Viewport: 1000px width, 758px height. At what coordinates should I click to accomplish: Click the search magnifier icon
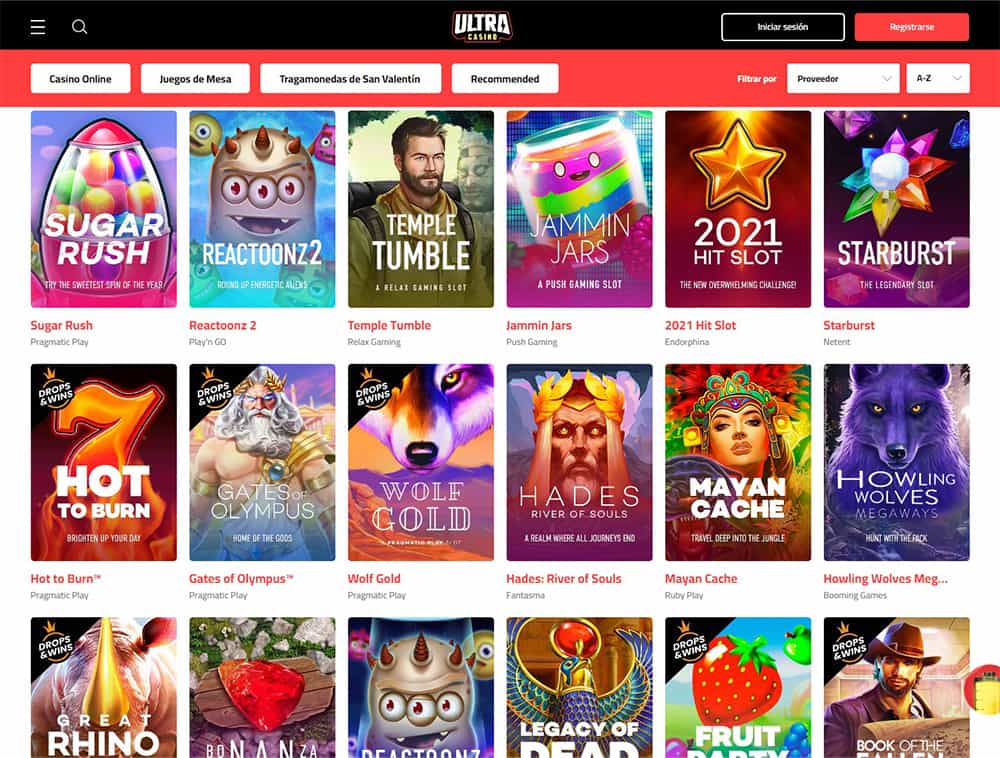[79, 27]
